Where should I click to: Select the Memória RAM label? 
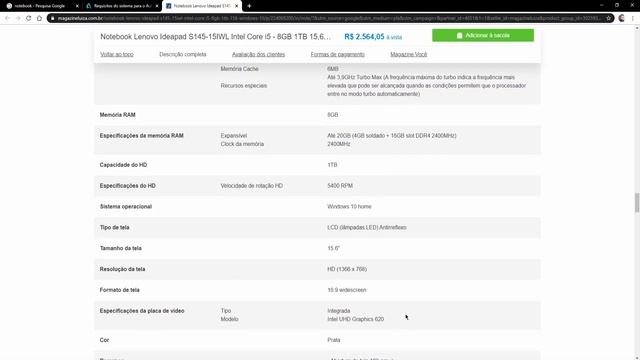click(118, 115)
